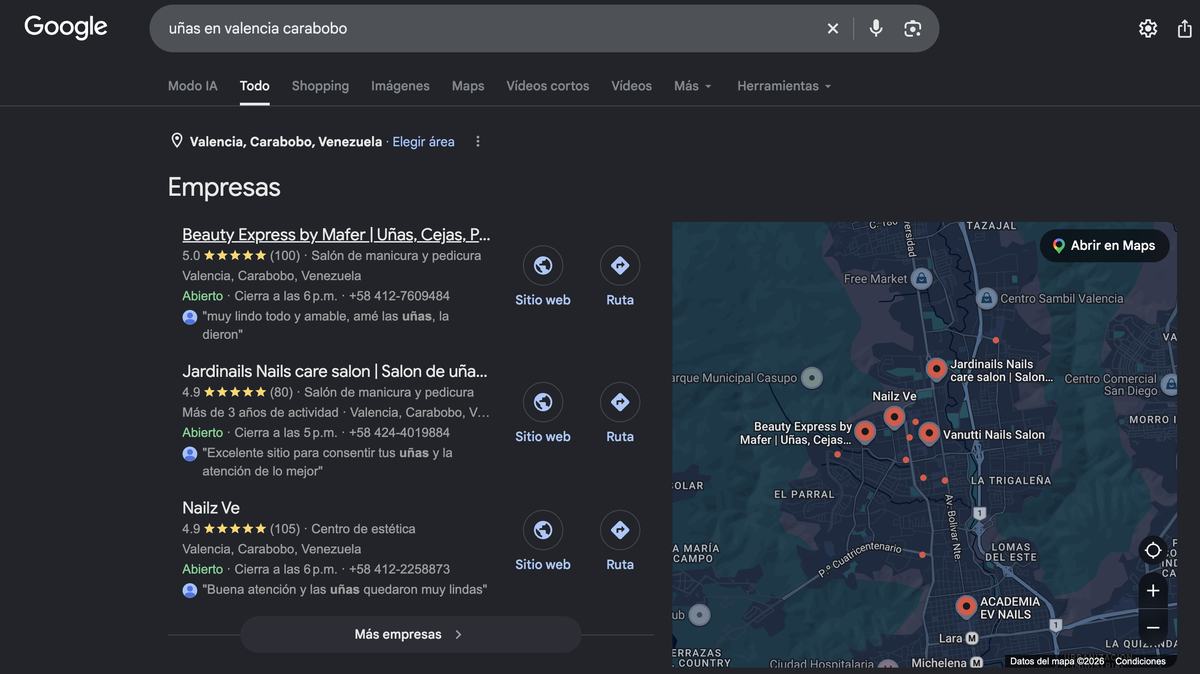This screenshot has height=674, width=1200.
Task: Click the Google logo
Action: coord(66,28)
